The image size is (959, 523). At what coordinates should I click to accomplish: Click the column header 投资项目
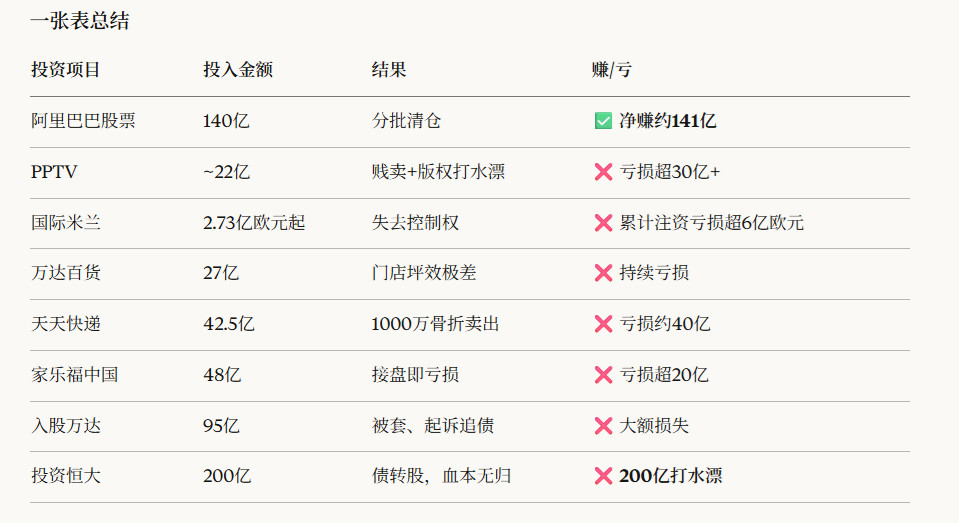pos(65,70)
